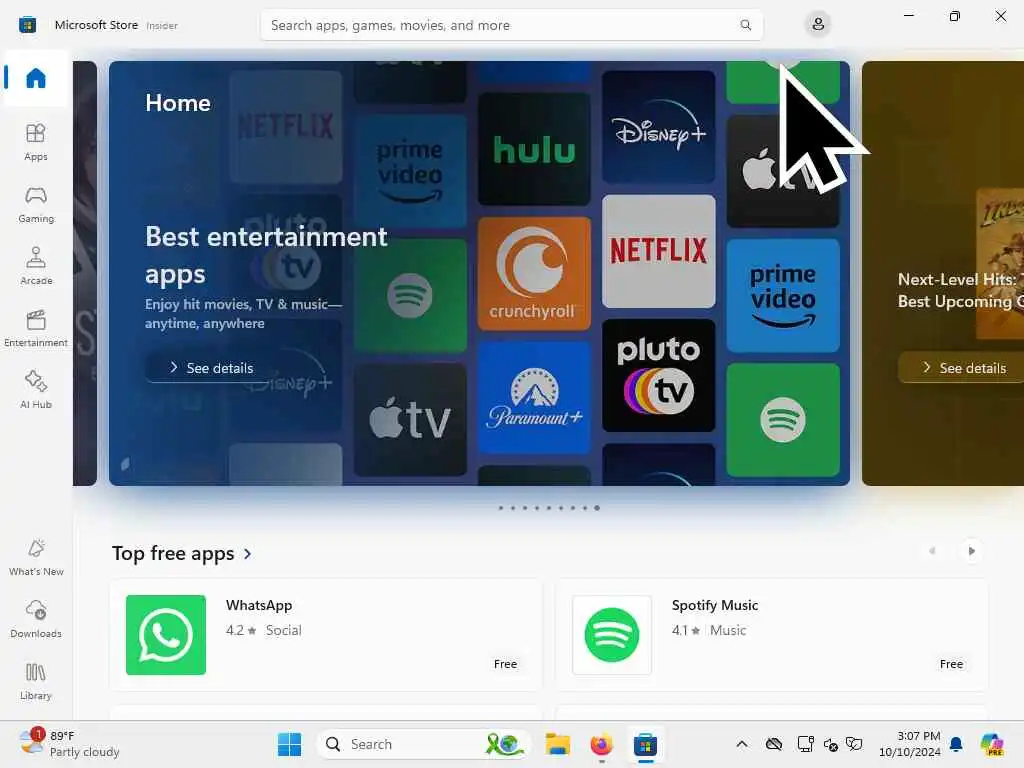Open File Explorer from the taskbar

click(x=558, y=744)
